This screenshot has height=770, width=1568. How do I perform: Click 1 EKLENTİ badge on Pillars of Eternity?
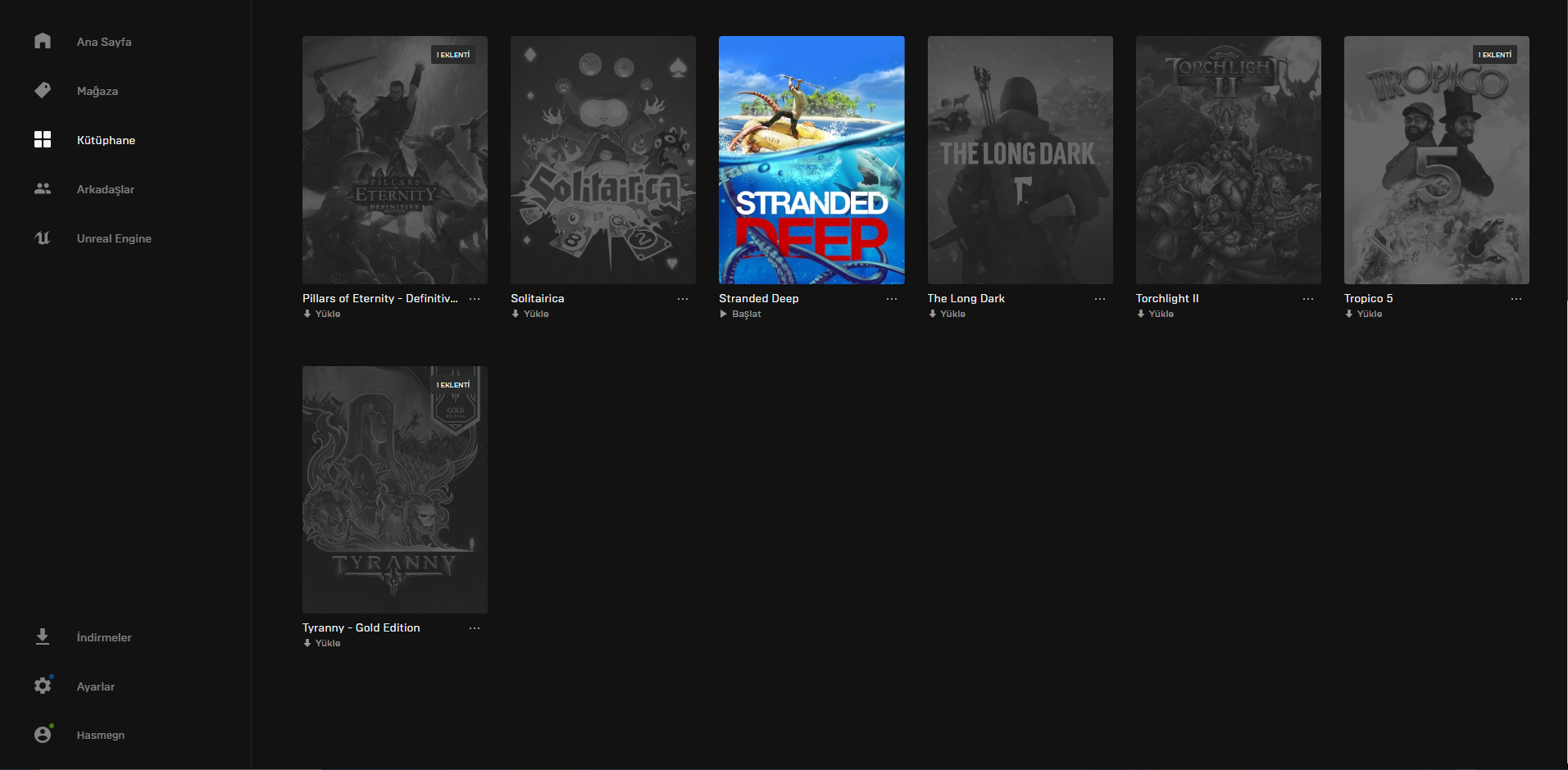tap(453, 55)
